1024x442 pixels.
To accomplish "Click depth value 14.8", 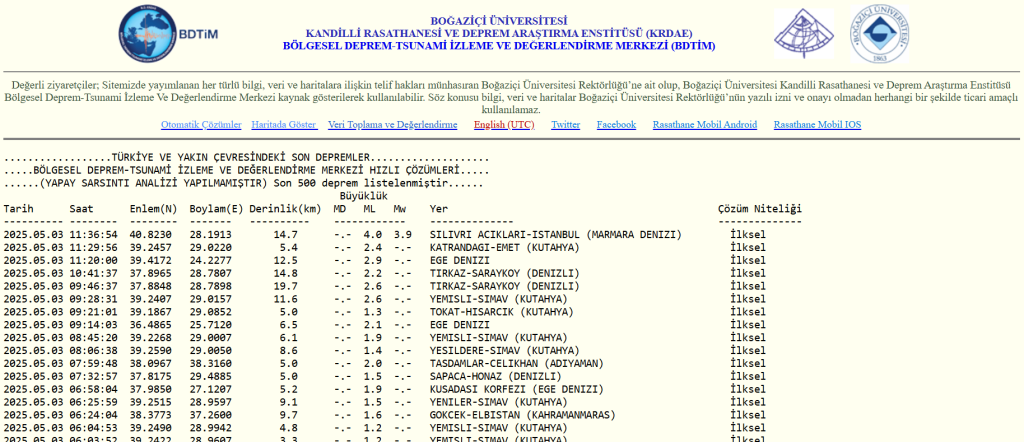I will coord(285,273).
